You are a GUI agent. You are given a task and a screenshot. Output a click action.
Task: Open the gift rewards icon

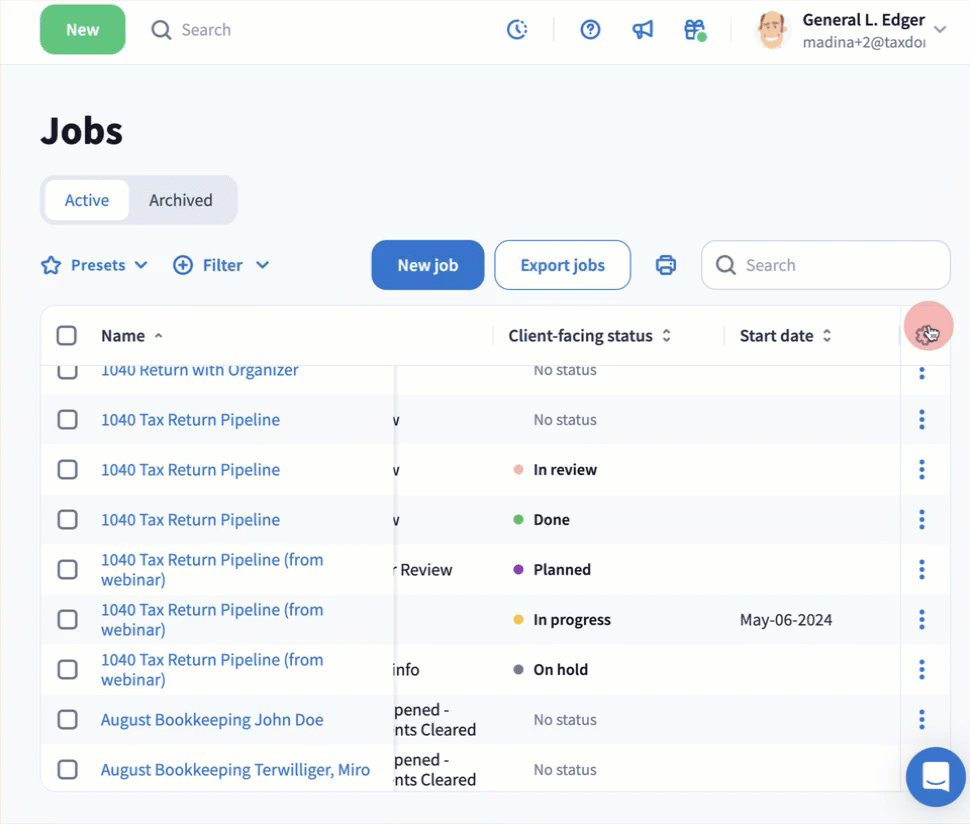pyautogui.click(x=695, y=30)
